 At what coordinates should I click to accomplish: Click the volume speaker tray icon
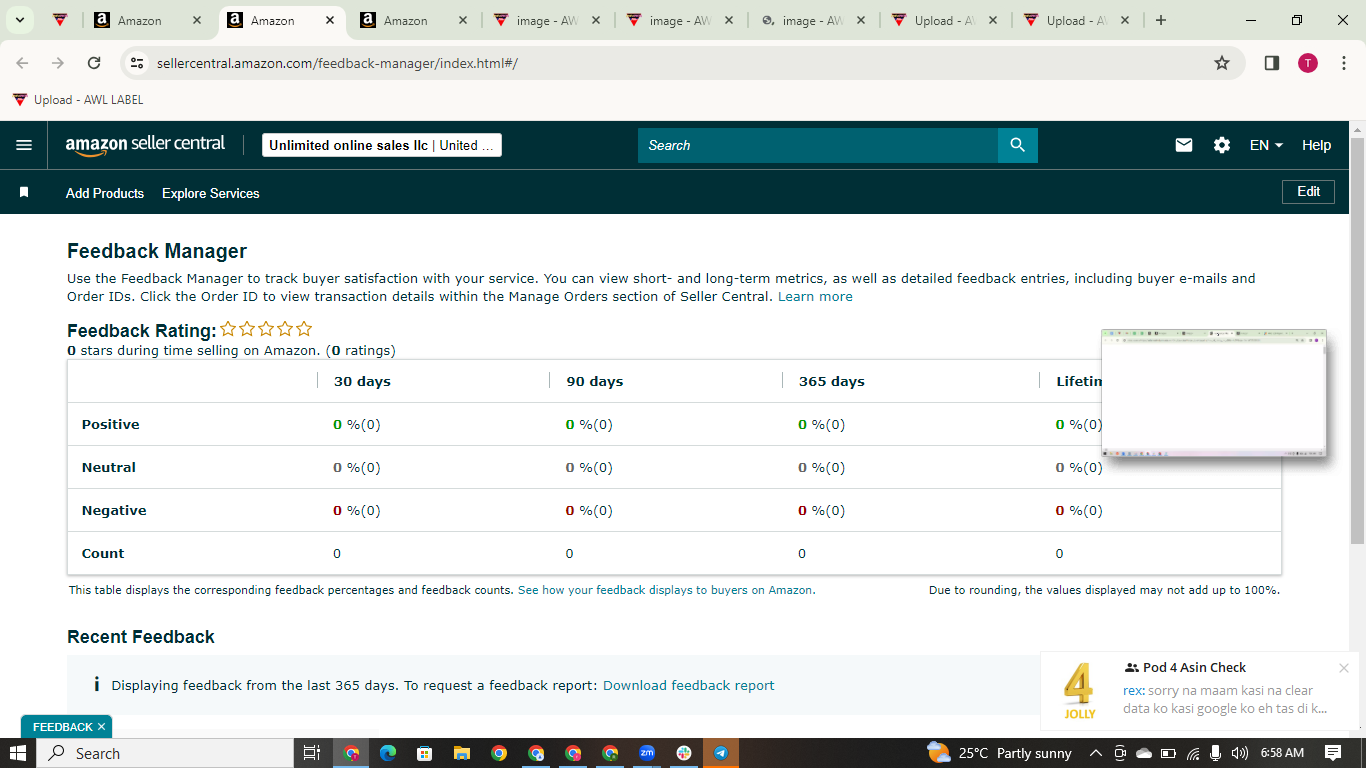tap(1240, 753)
